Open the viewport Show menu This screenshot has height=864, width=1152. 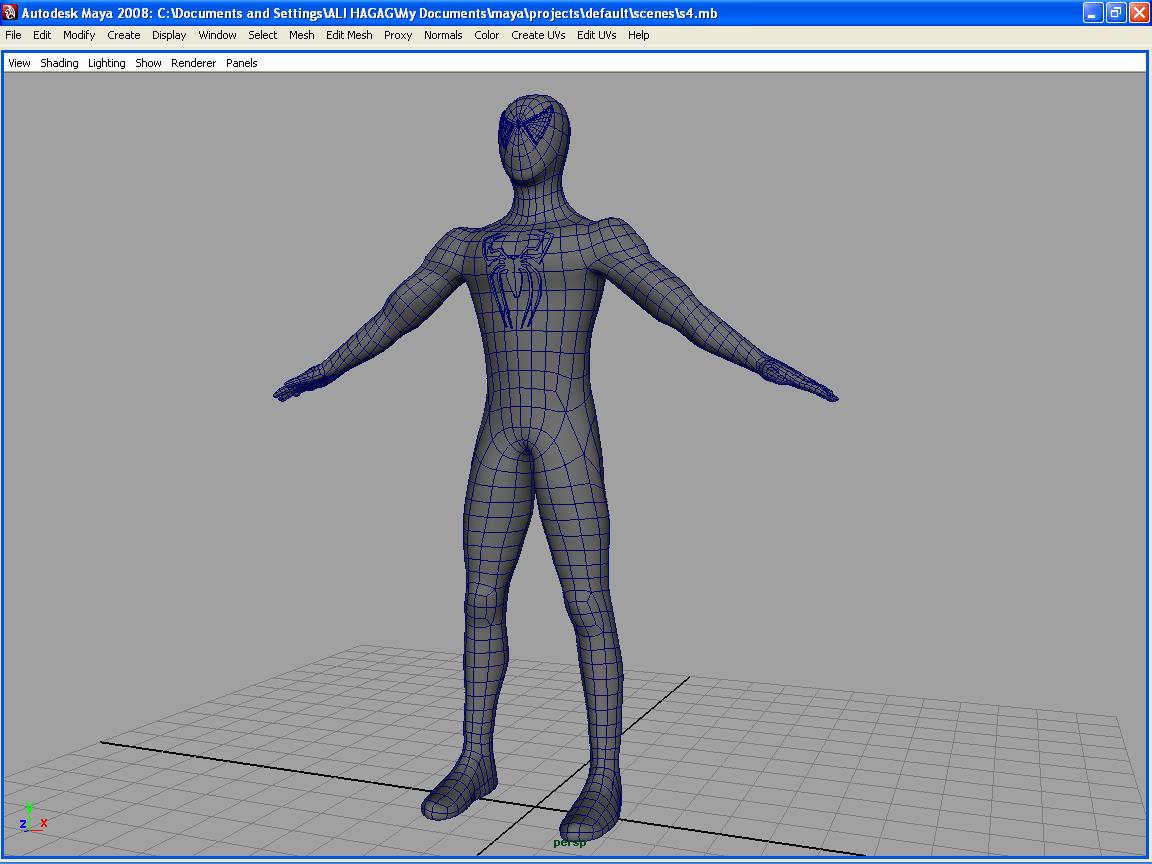tap(148, 63)
